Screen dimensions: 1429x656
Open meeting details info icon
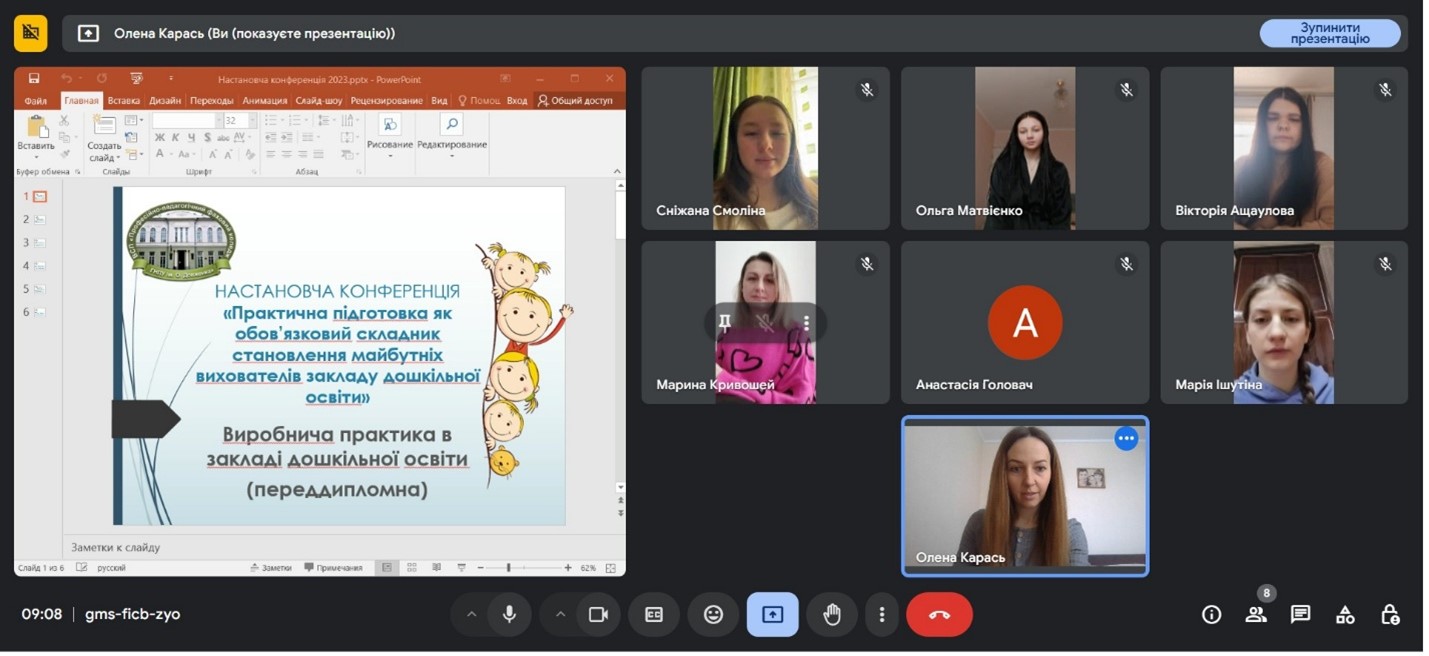coord(1211,615)
